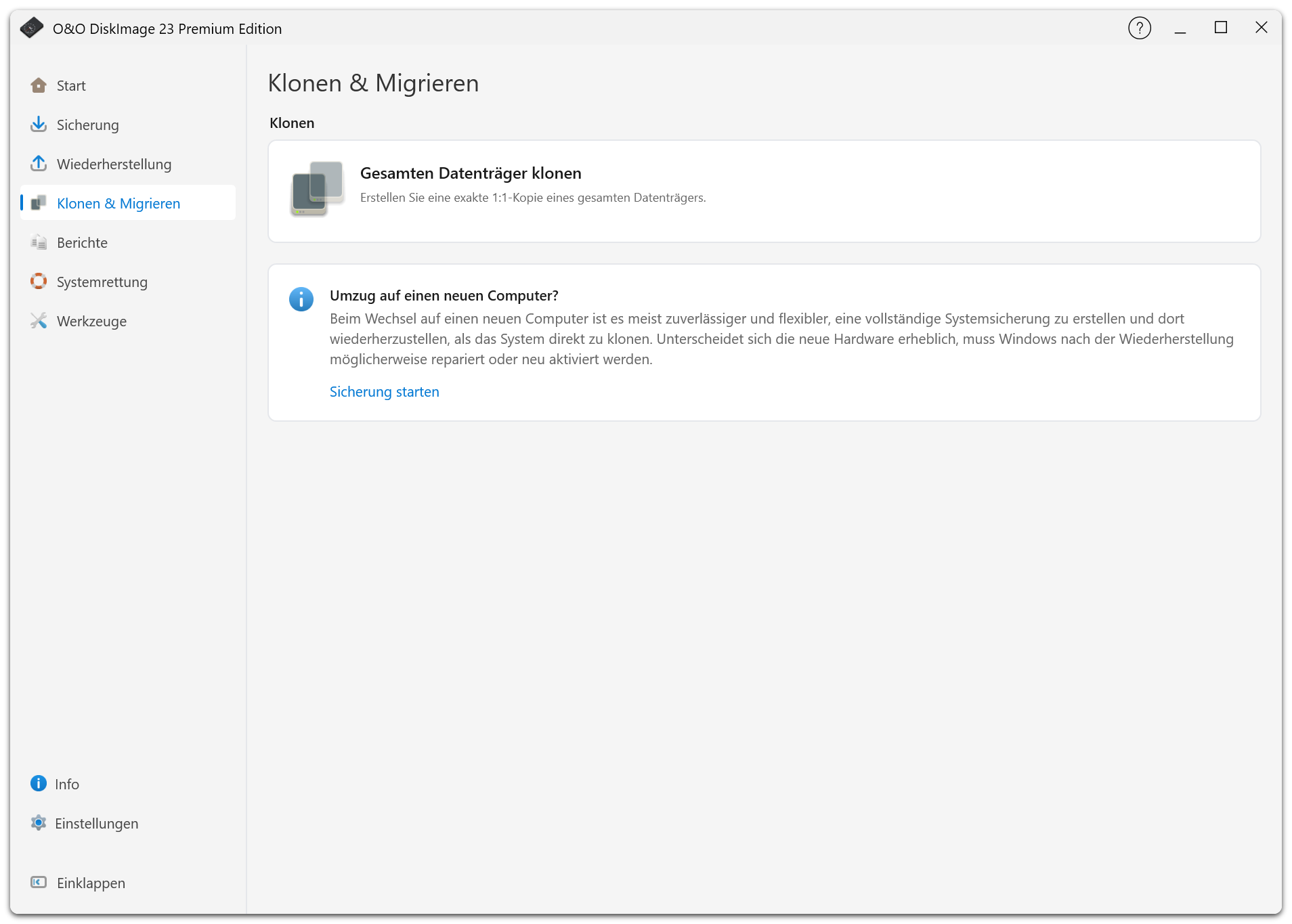Click the Systemrettung lifebuoy icon
The image size is (1292, 924).
(39, 282)
